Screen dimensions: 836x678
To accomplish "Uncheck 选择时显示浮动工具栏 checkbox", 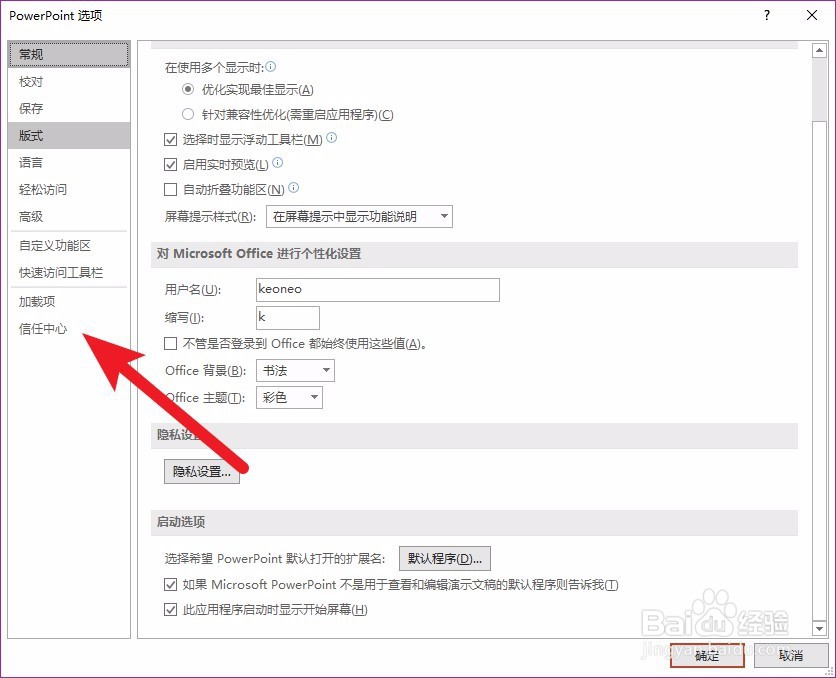I will pos(170,140).
